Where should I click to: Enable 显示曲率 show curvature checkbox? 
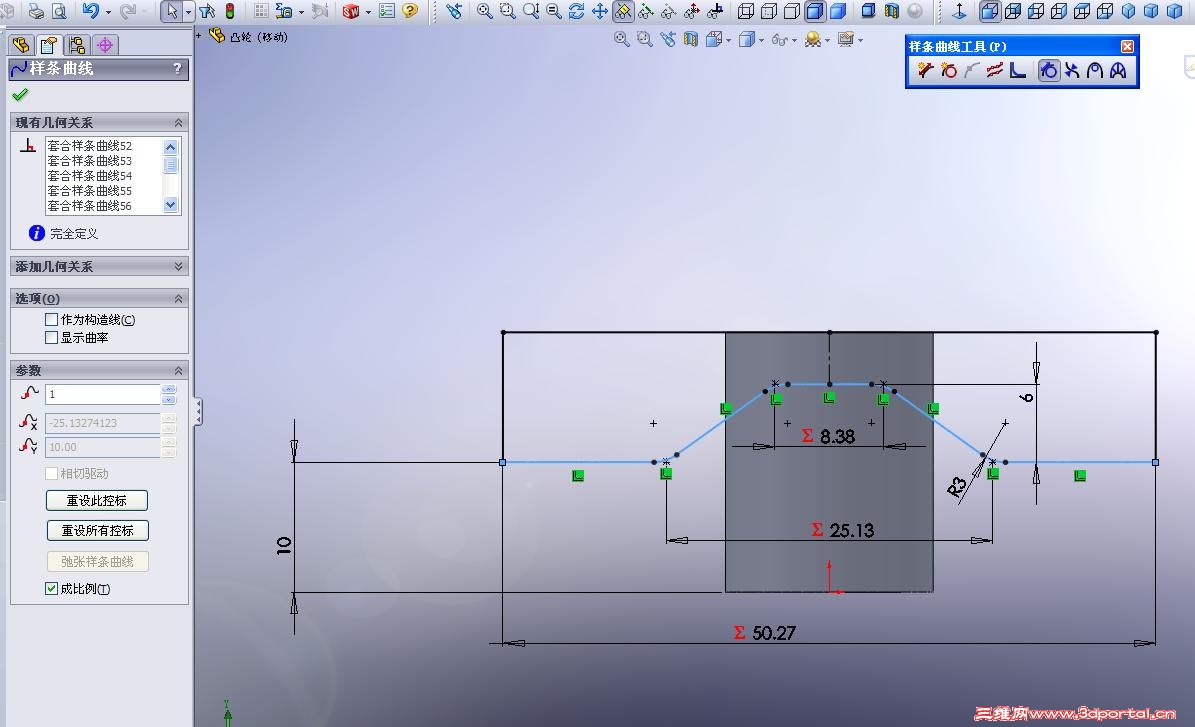[52, 337]
